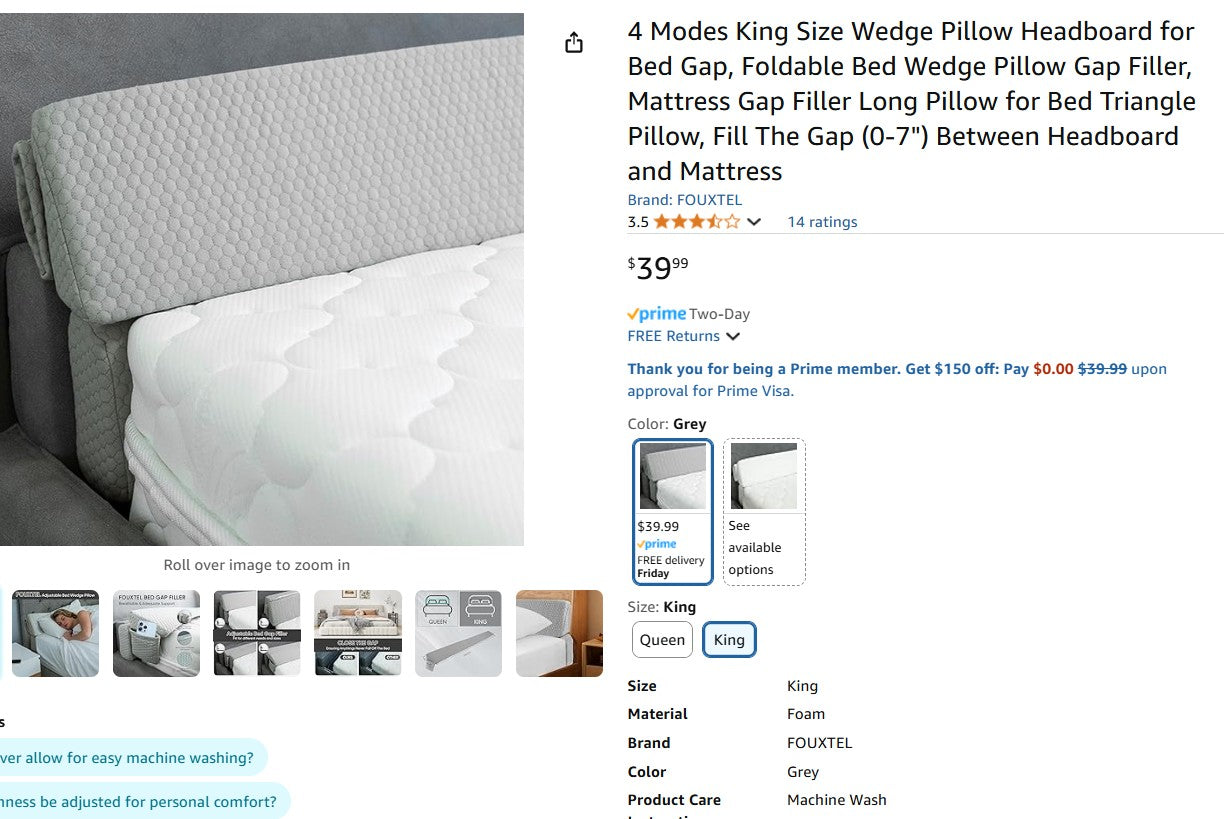Click the 14 ratings link
The width and height of the screenshot is (1227, 819).
(x=822, y=222)
